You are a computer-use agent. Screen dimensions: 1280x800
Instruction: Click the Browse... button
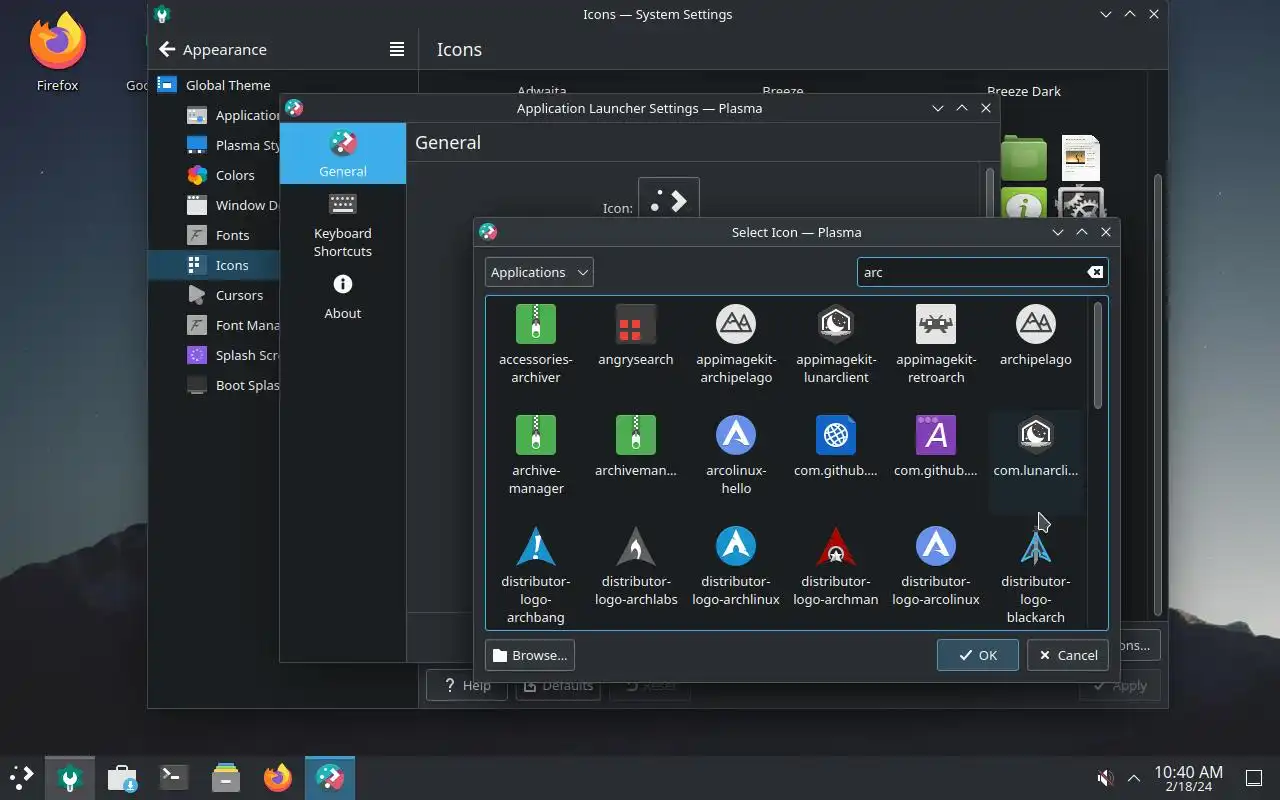530,655
